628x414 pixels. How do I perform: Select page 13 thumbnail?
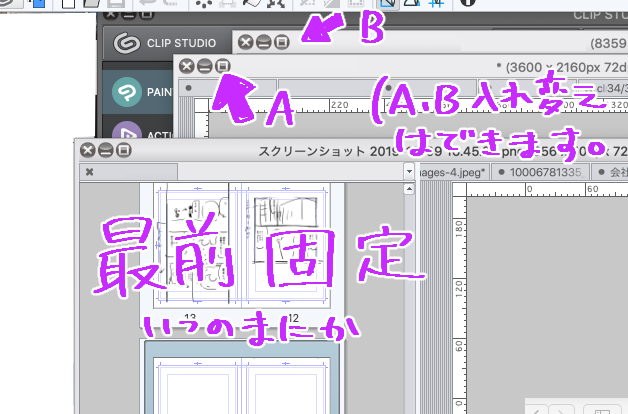pyautogui.click(x=197, y=246)
